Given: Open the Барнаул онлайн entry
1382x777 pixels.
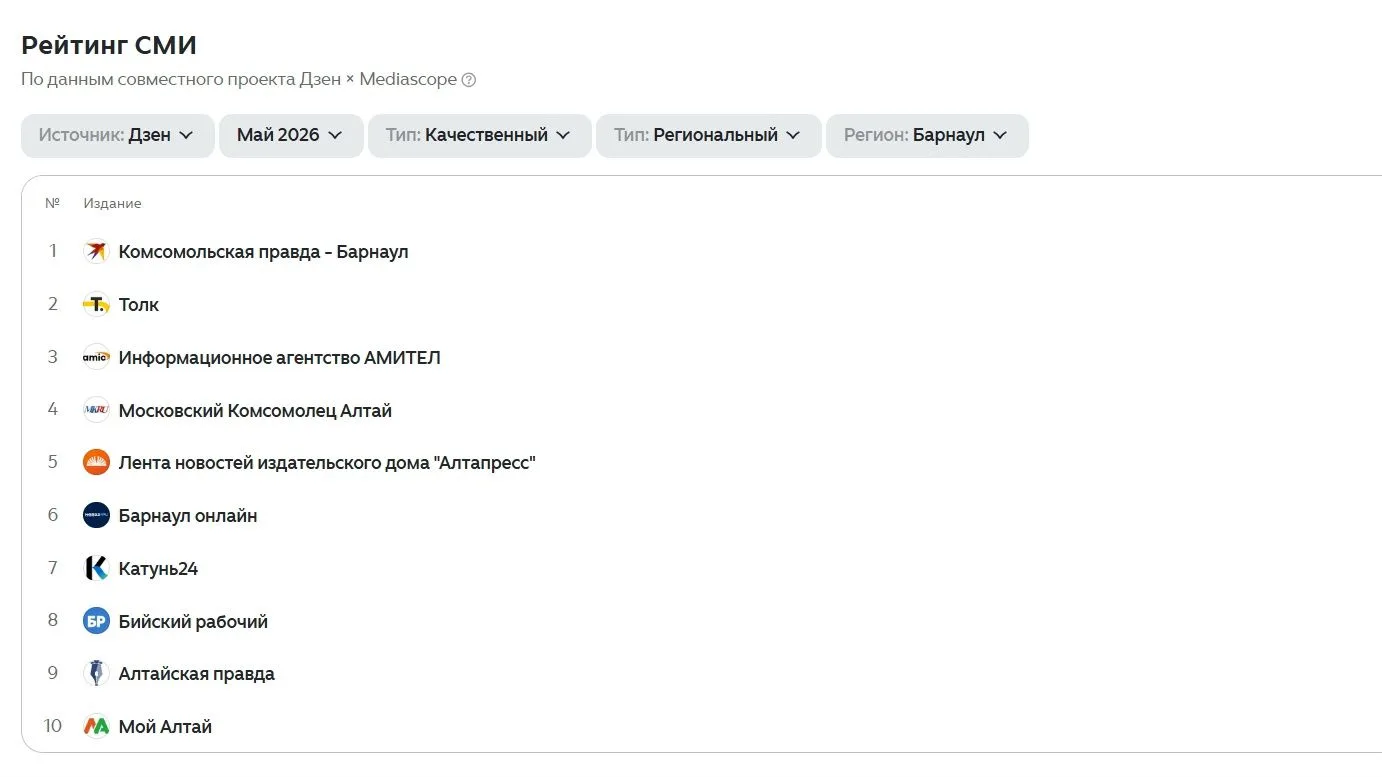Looking at the screenshot, I should point(188,516).
